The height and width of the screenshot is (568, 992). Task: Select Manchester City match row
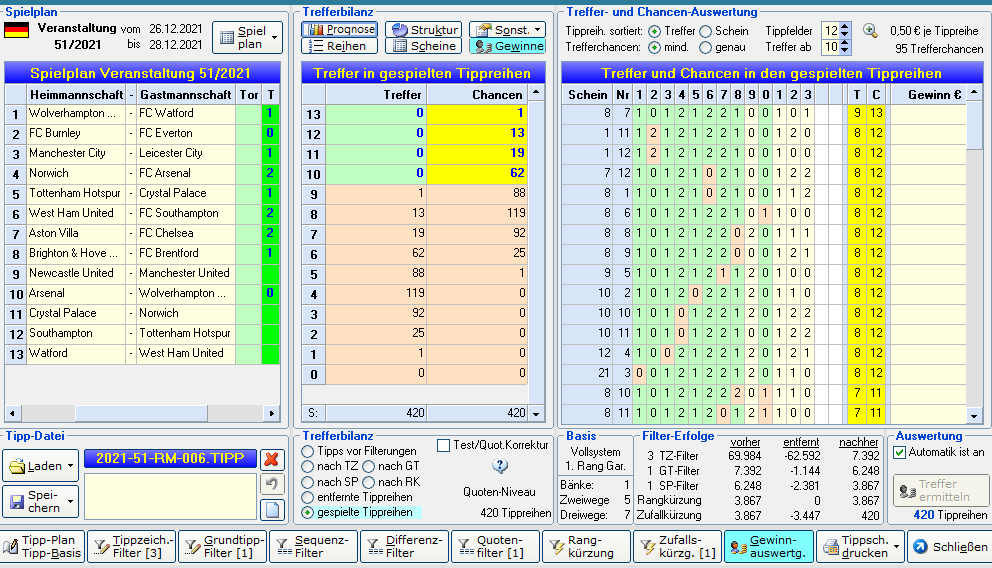(x=142, y=153)
